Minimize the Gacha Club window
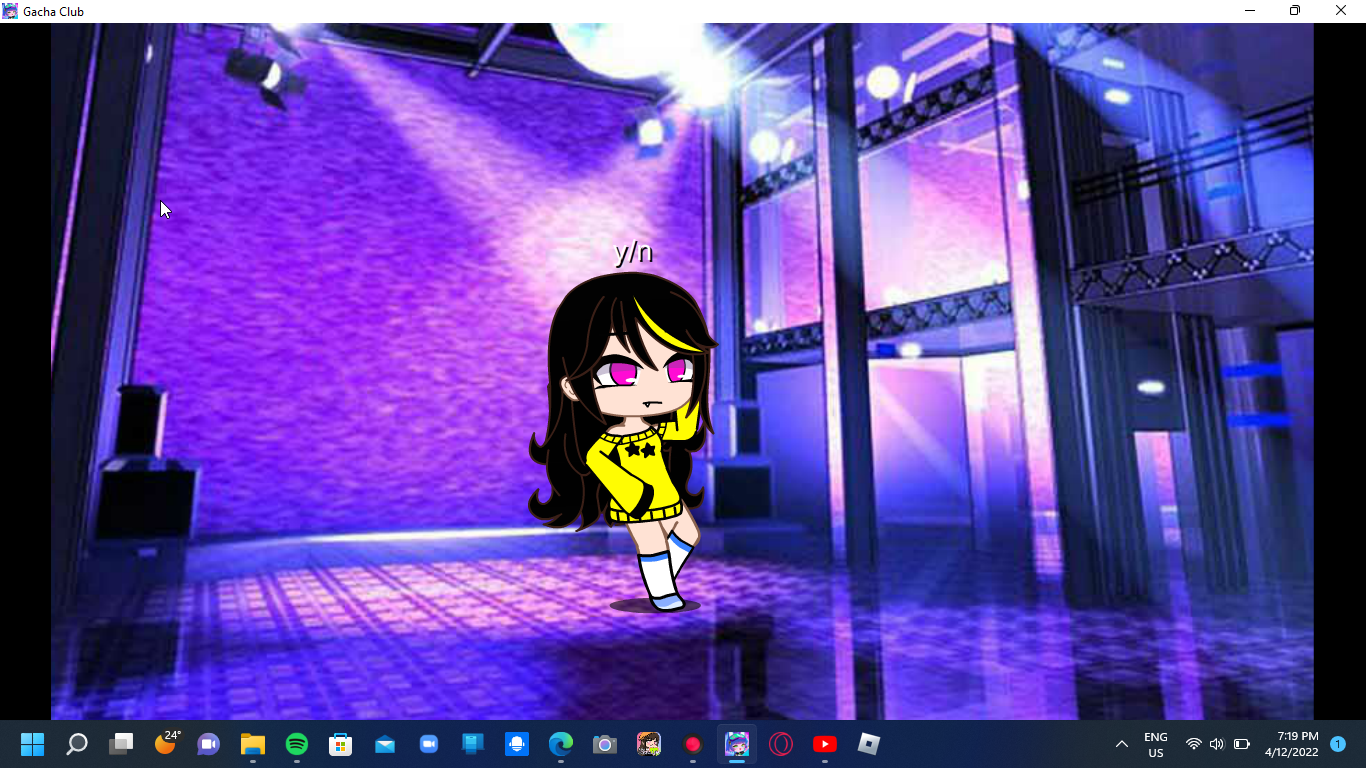This screenshot has width=1366, height=768. pyautogui.click(x=1250, y=11)
